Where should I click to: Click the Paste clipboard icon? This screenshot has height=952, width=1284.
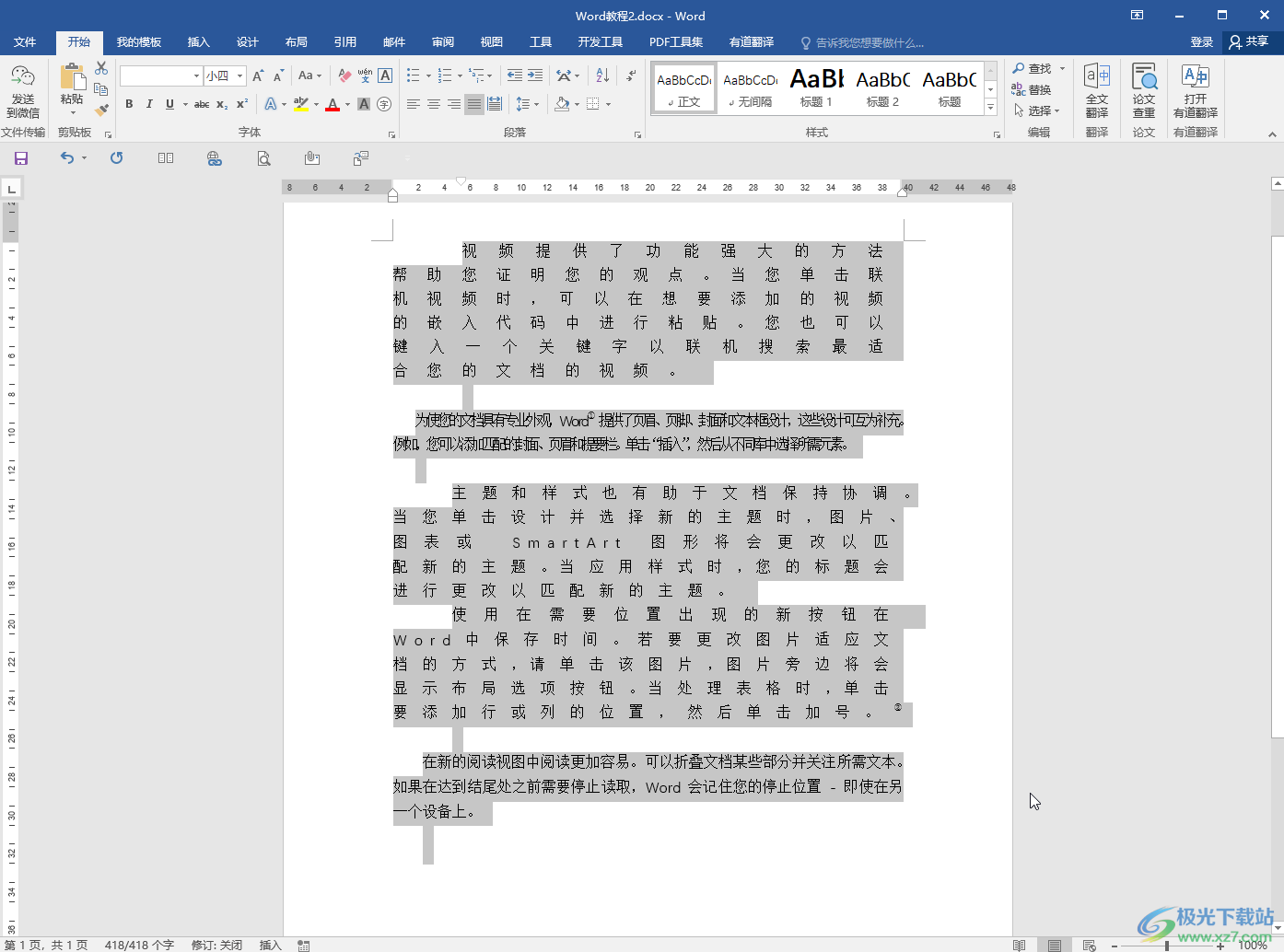[72, 77]
